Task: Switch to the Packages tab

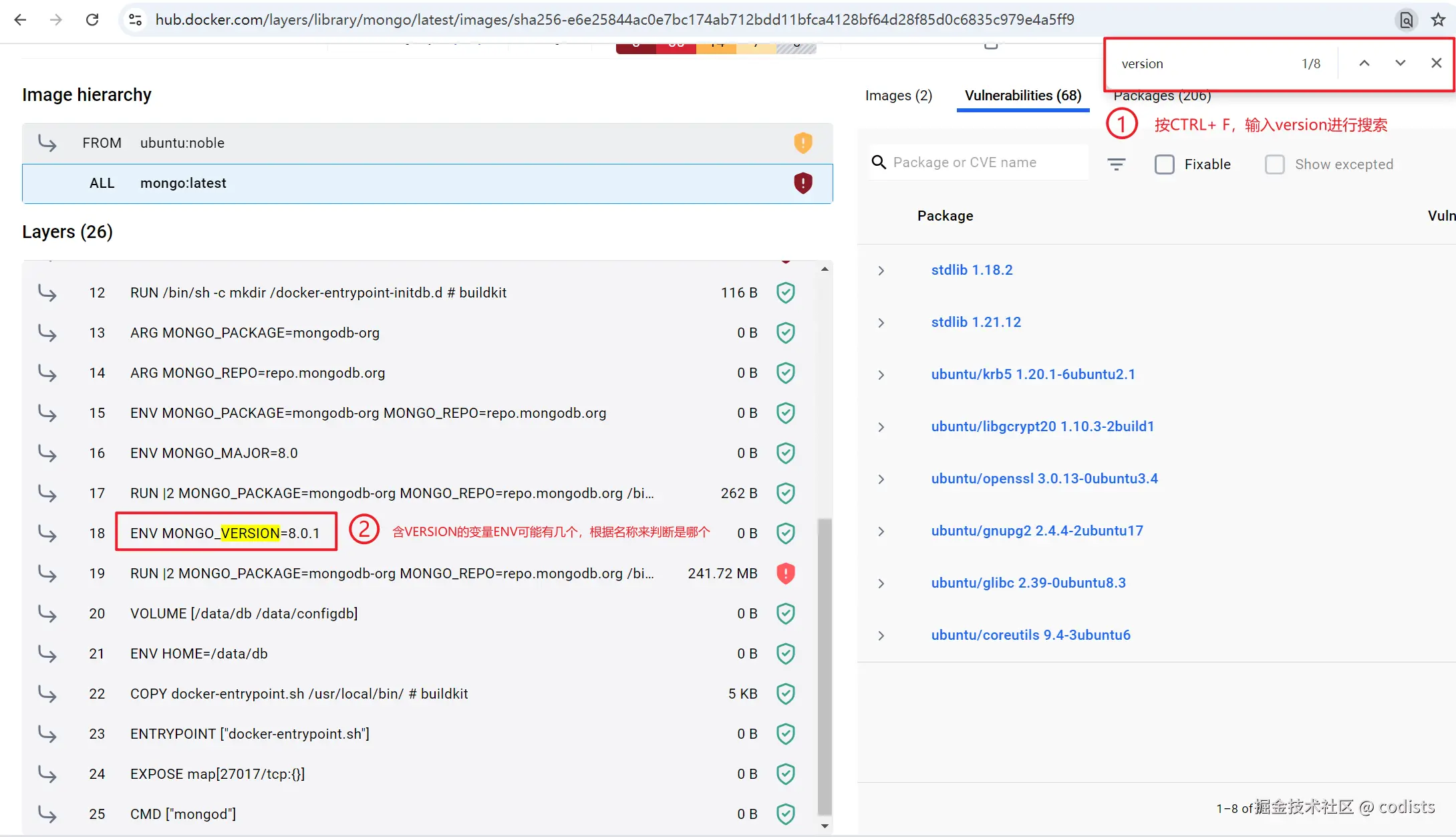Action: [1161, 96]
